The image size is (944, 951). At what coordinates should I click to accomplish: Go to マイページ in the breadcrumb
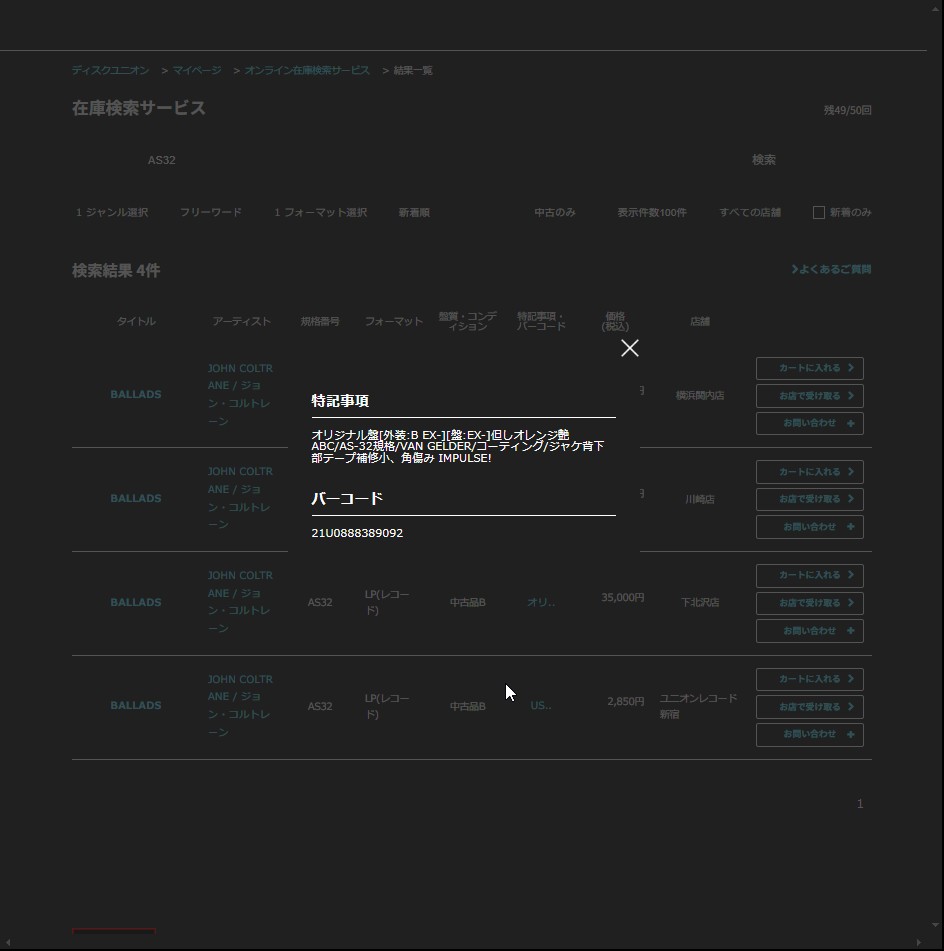(x=197, y=71)
